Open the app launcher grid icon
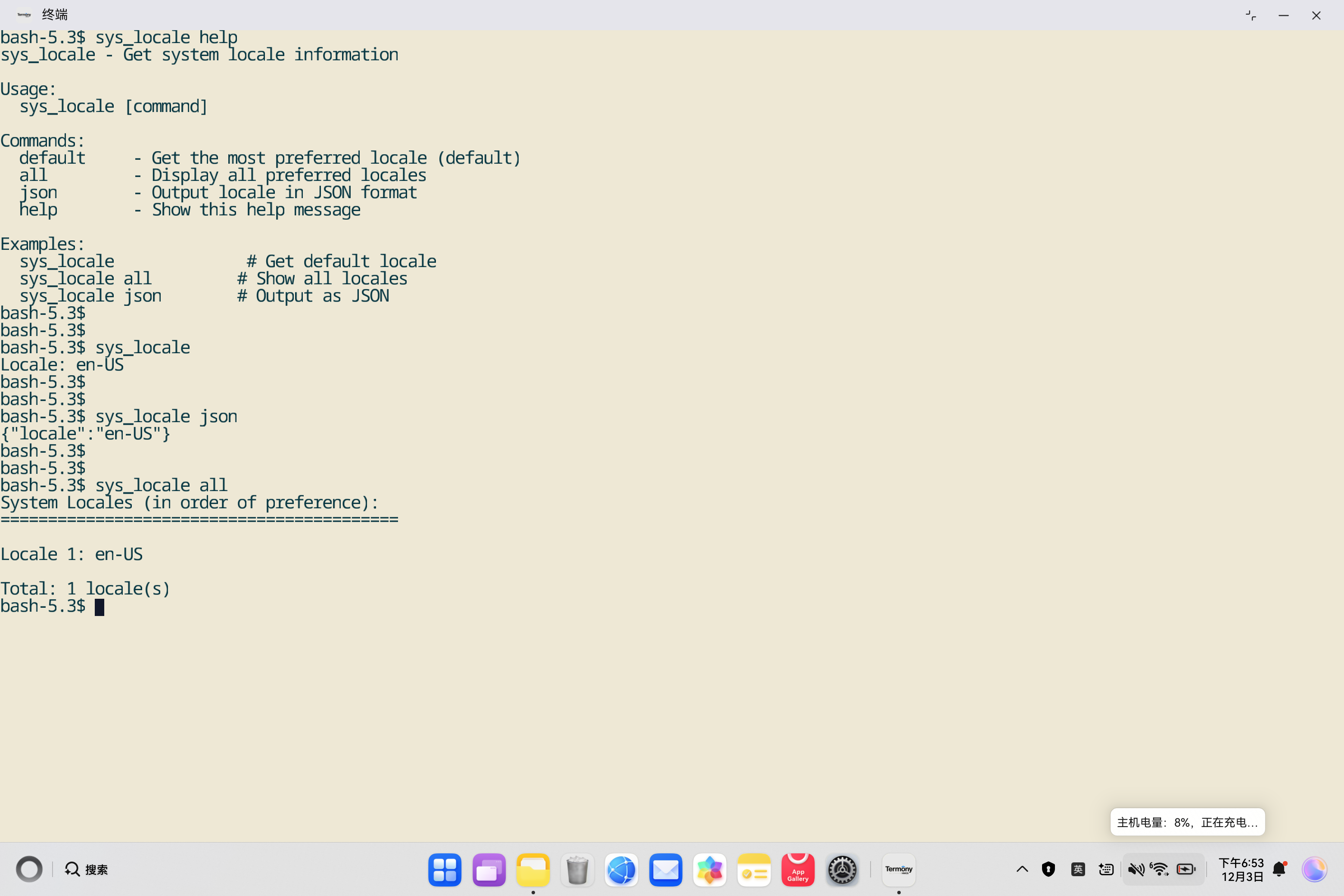This screenshot has height=896, width=1344. pos(445,870)
